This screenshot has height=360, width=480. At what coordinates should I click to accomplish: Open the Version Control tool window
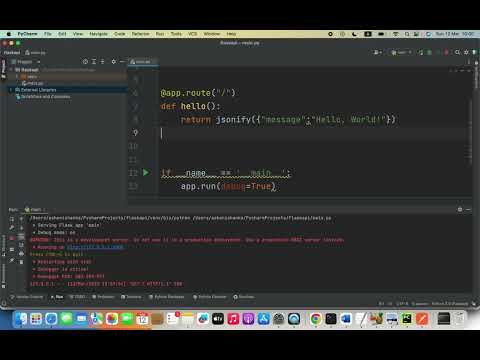pyautogui.click(x=27, y=297)
